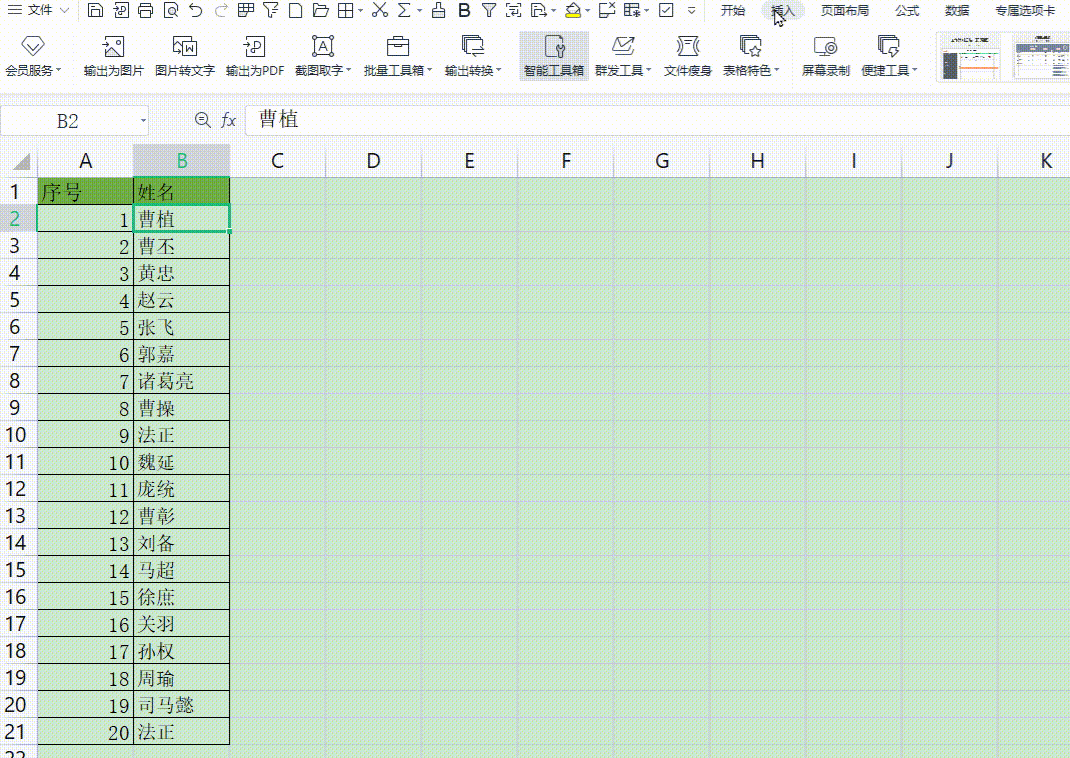Switch to the 公式 tab
Screen dimensions: 1070x758
[907, 10]
